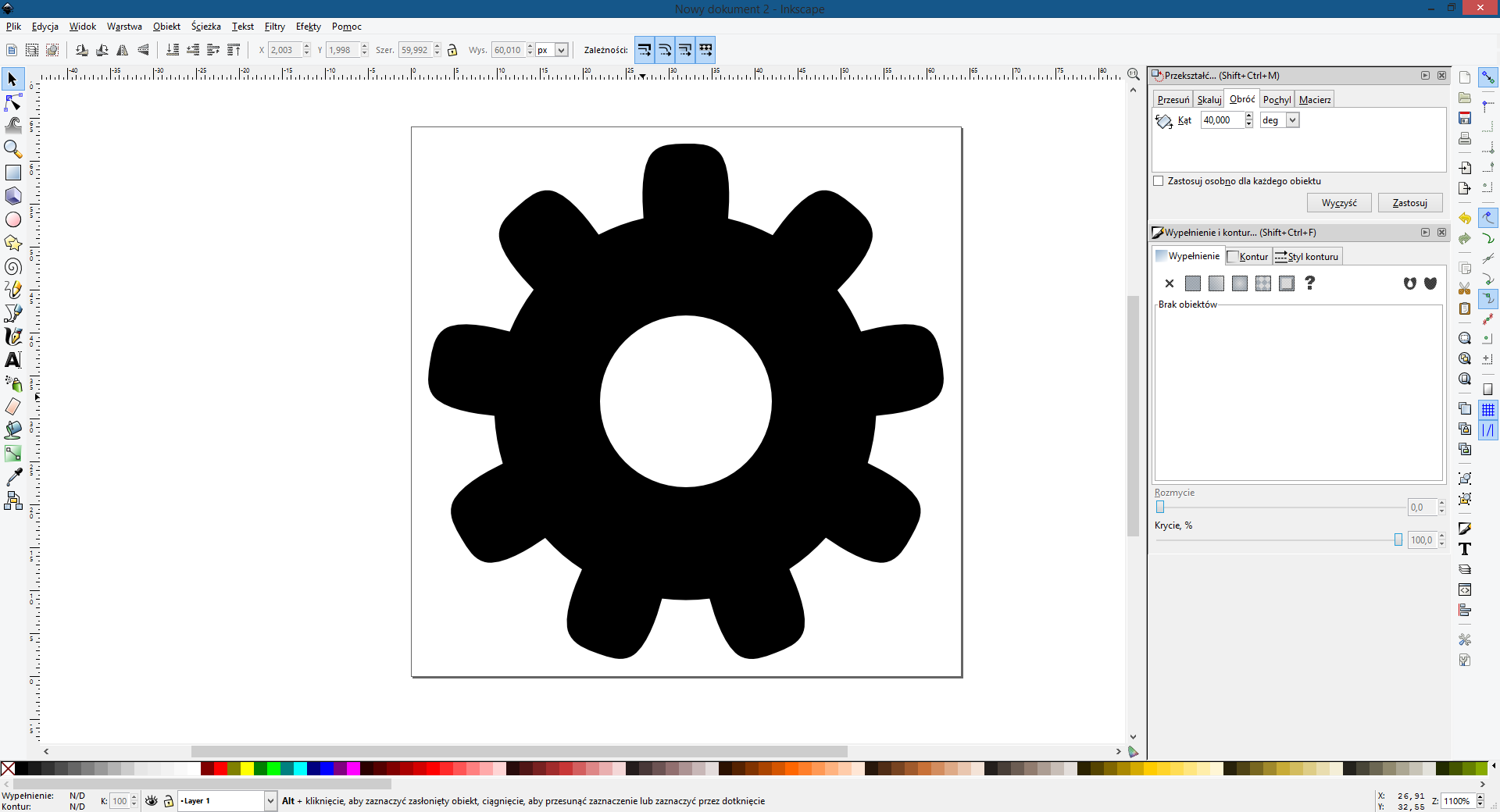Toggle the width/height ratio lock
Image resolution: width=1500 pixels, height=812 pixels.
pyautogui.click(x=452, y=50)
